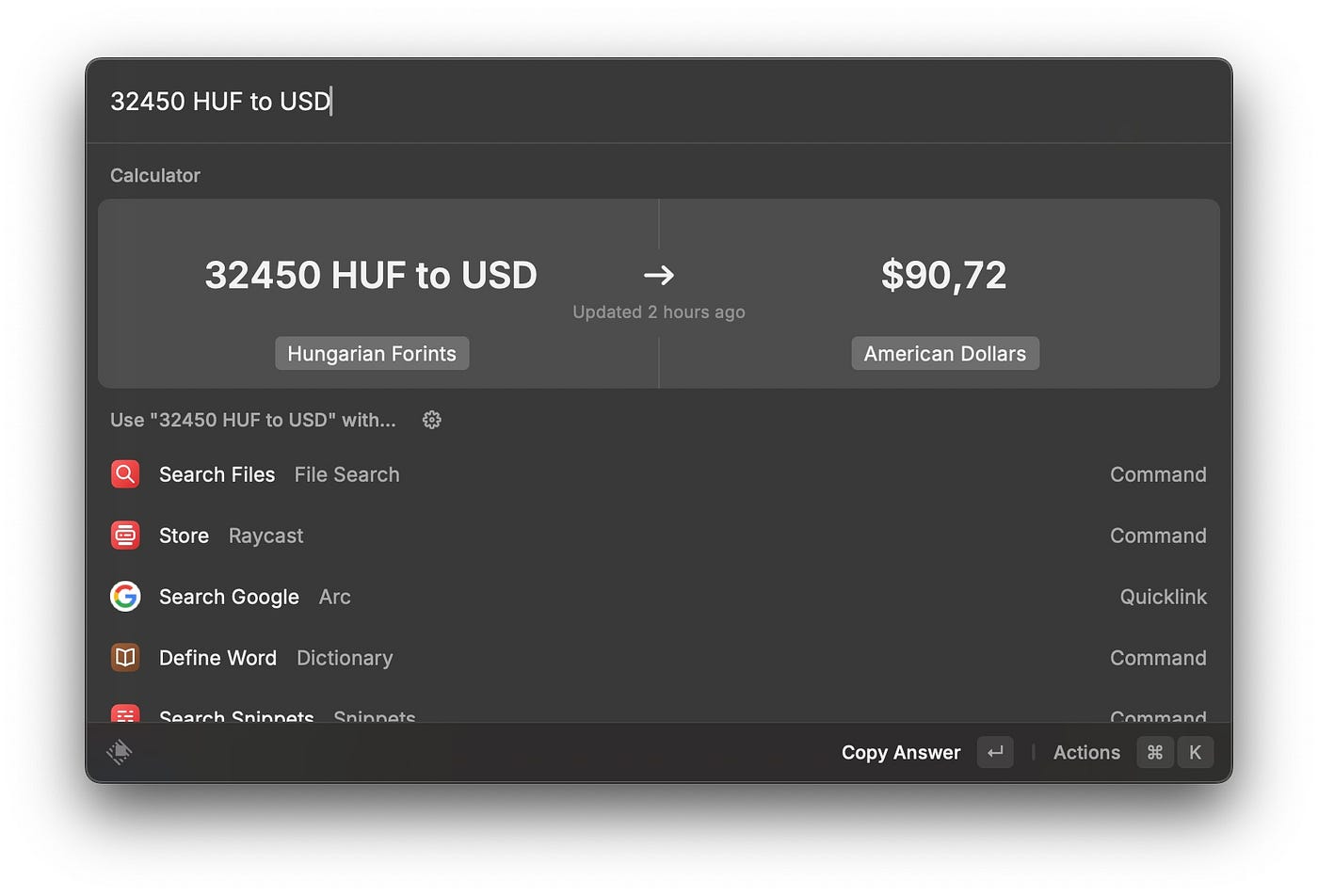Click Copy Answer button

(901, 752)
